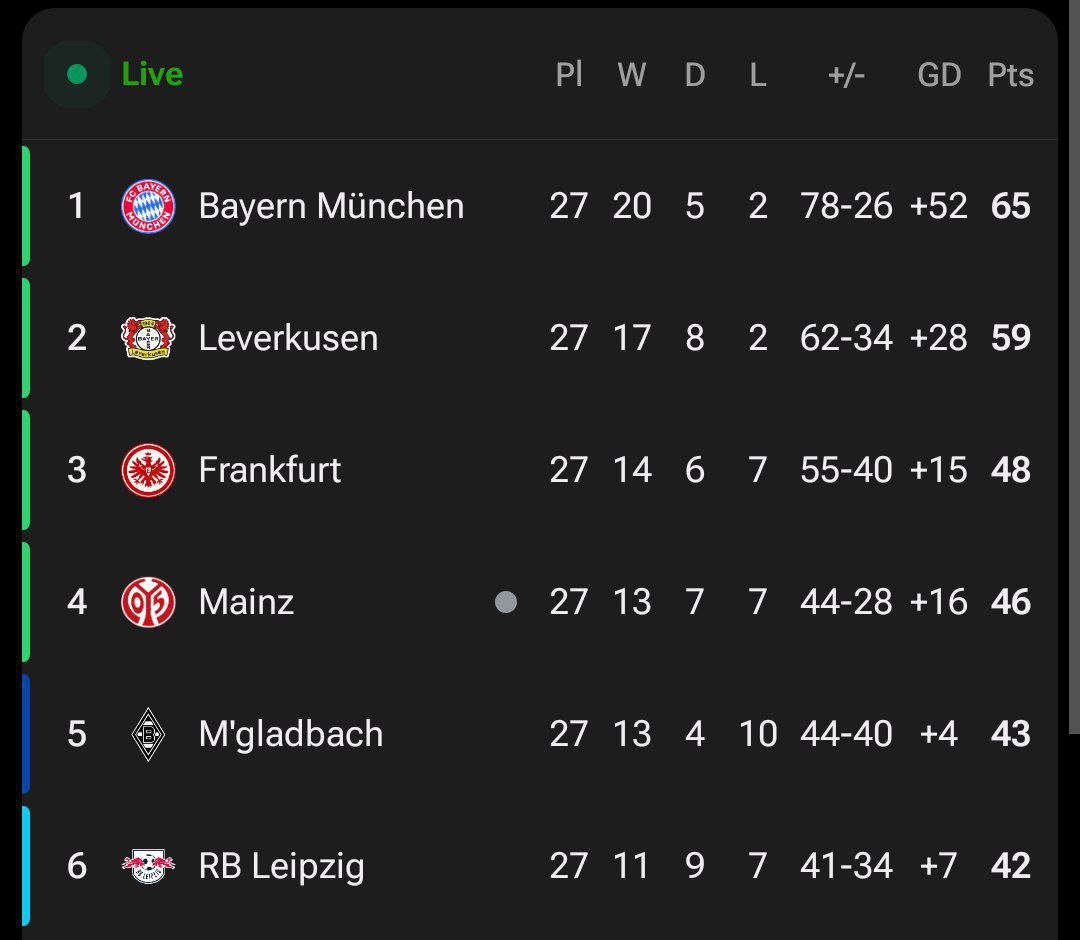Click the RB Leipzig bulls crest
Screen dimensions: 1080x940
(148, 865)
